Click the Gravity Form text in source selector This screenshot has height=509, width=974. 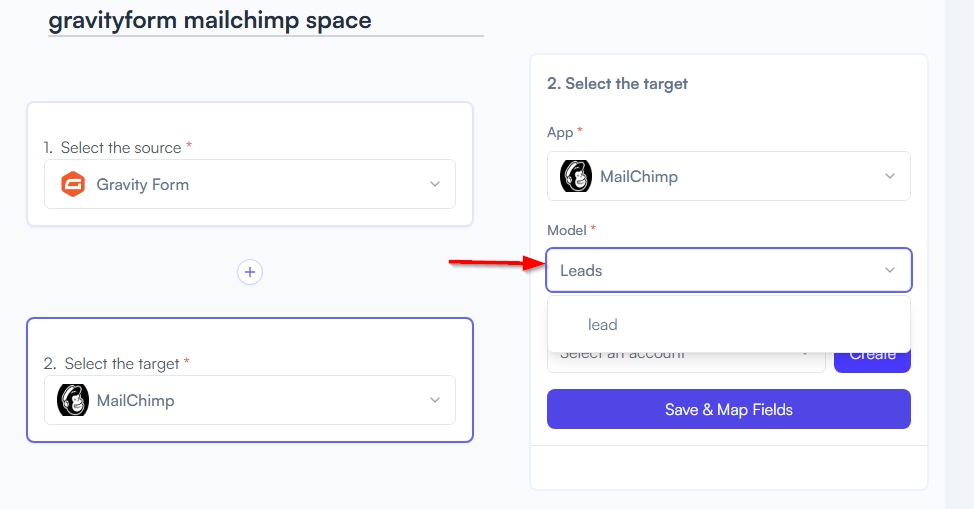(x=142, y=185)
